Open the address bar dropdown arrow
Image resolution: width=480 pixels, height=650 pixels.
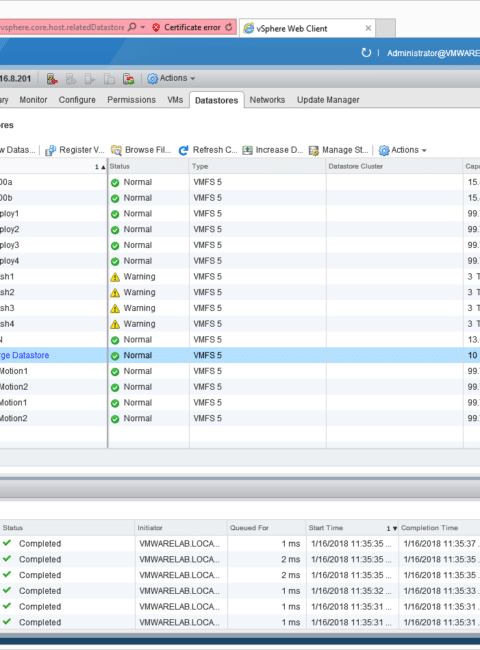(x=143, y=27)
